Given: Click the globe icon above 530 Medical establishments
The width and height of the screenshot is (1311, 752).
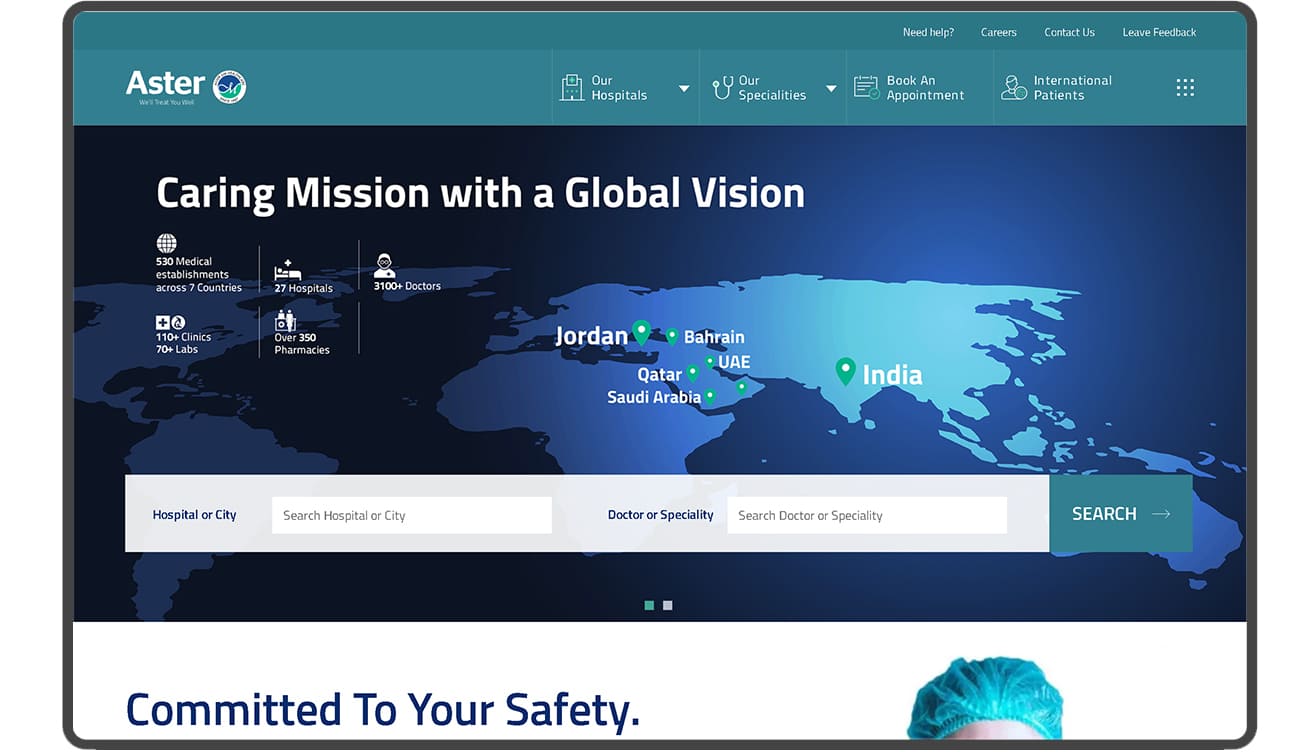Looking at the screenshot, I should tap(166, 243).
